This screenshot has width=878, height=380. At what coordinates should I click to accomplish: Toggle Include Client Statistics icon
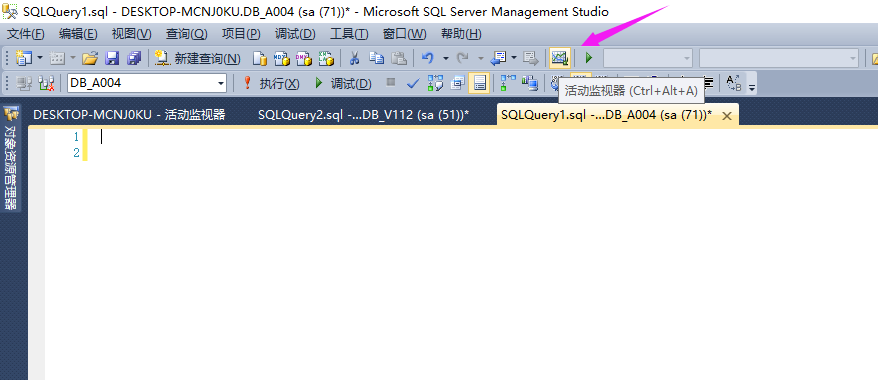(530, 83)
